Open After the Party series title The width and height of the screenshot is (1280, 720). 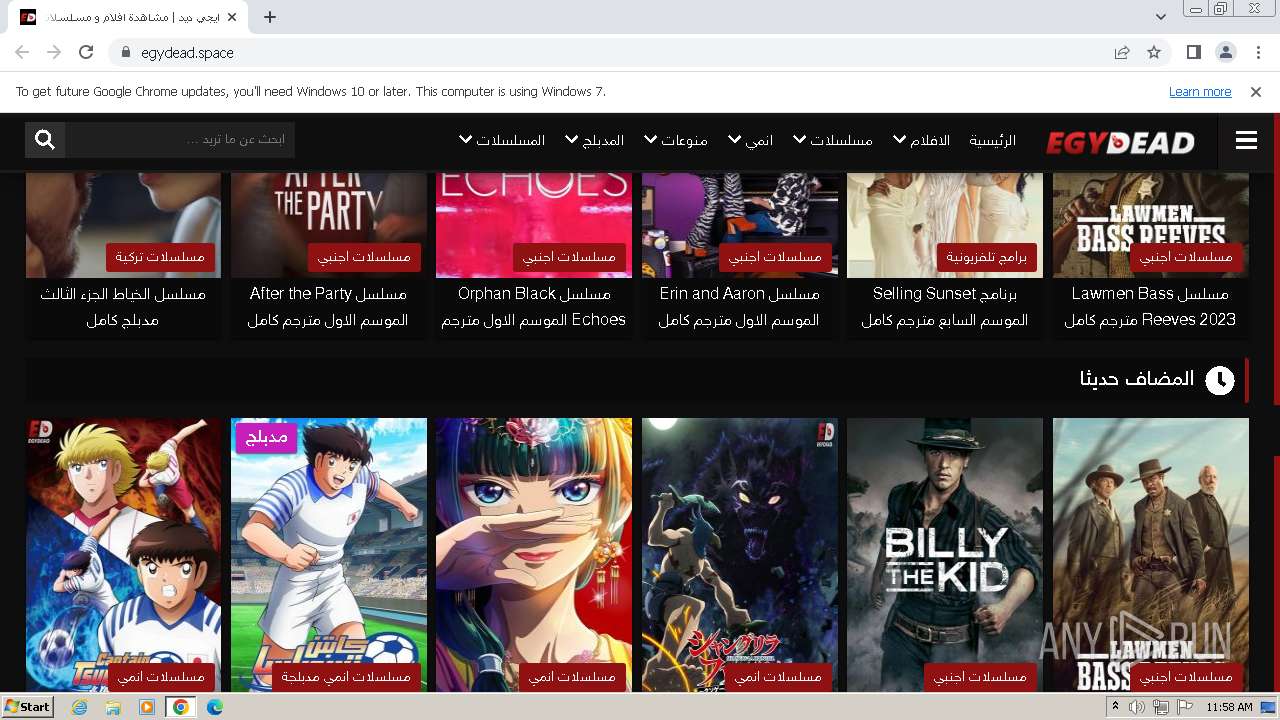pos(328,307)
